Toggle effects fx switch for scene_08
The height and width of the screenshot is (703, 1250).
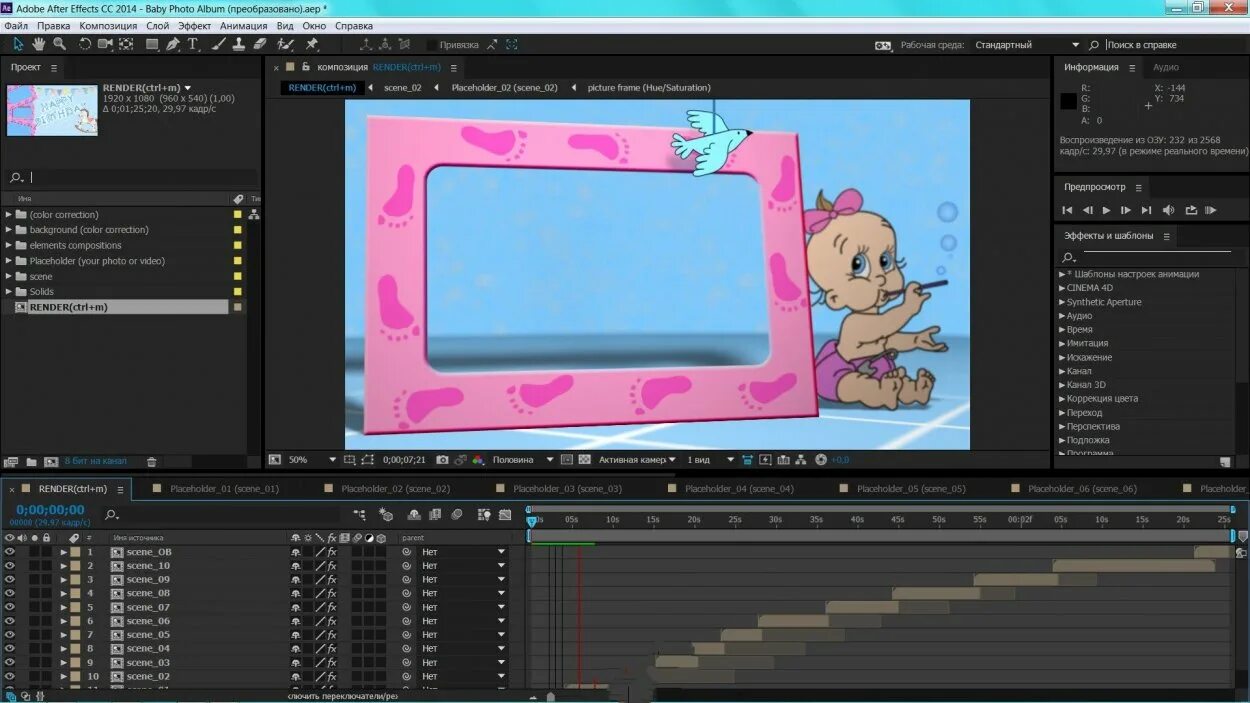click(332, 593)
